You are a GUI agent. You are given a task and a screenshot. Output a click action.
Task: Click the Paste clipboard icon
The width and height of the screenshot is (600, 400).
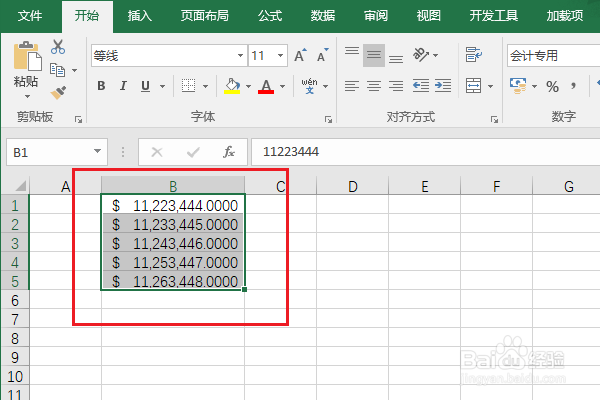(x=28, y=56)
